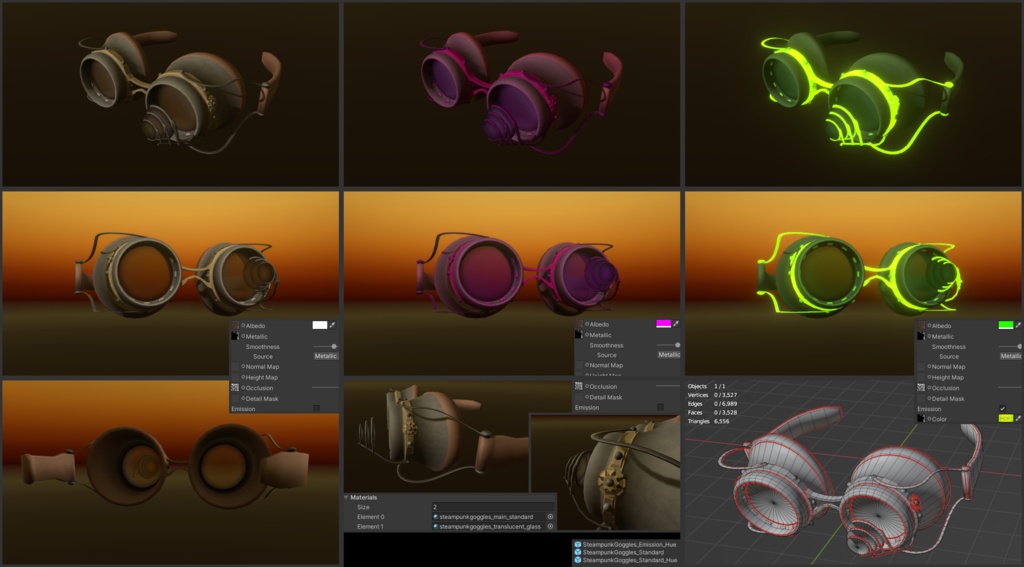This screenshot has width=1024, height=567.
Task: Click material icon in Element 0 field
Action: click(x=436, y=517)
